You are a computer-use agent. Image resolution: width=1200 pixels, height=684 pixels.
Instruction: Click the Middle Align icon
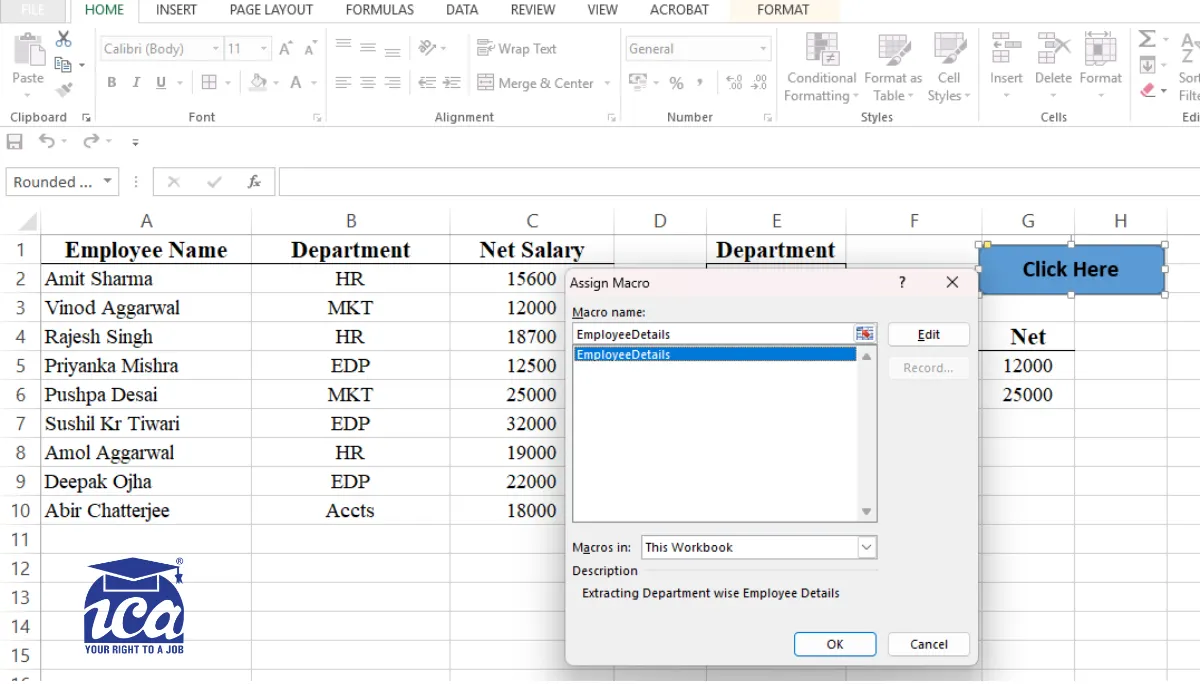point(368,47)
